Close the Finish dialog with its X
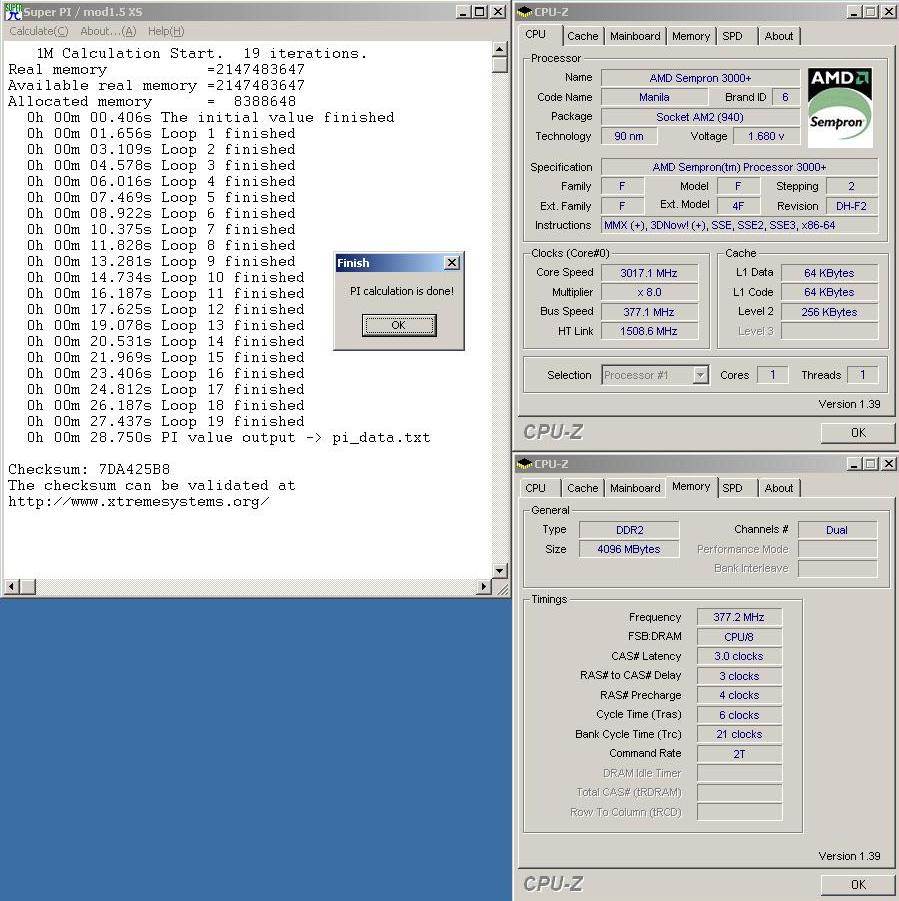The image size is (899, 901). pyautogui.click(x=452, y=263)
